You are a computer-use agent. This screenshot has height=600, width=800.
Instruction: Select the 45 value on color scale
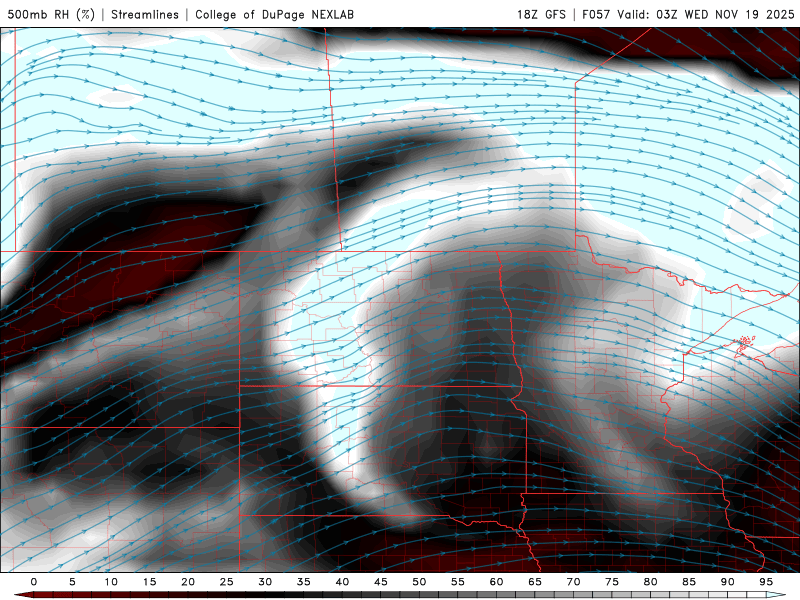[x=381, y=582]
